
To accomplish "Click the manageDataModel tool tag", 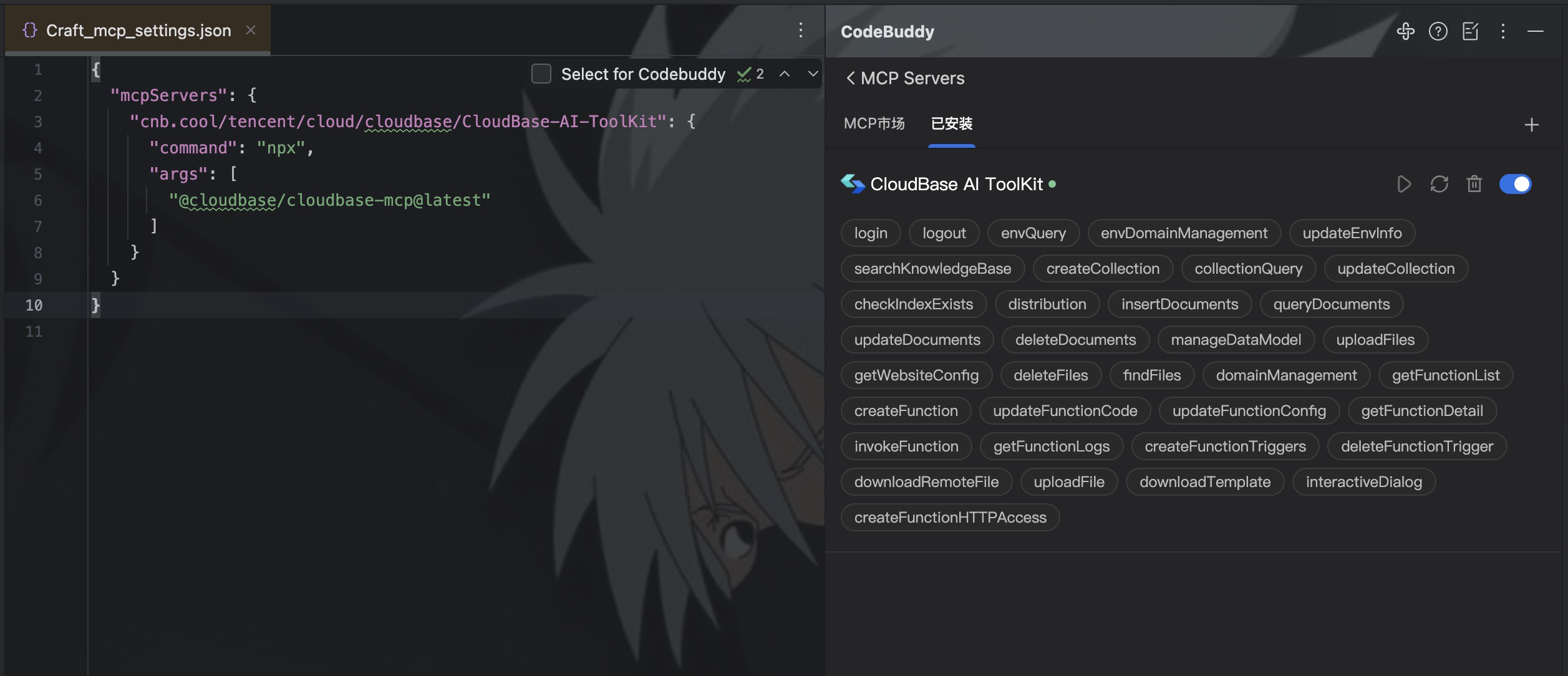I will click(x=1236, y=340).
